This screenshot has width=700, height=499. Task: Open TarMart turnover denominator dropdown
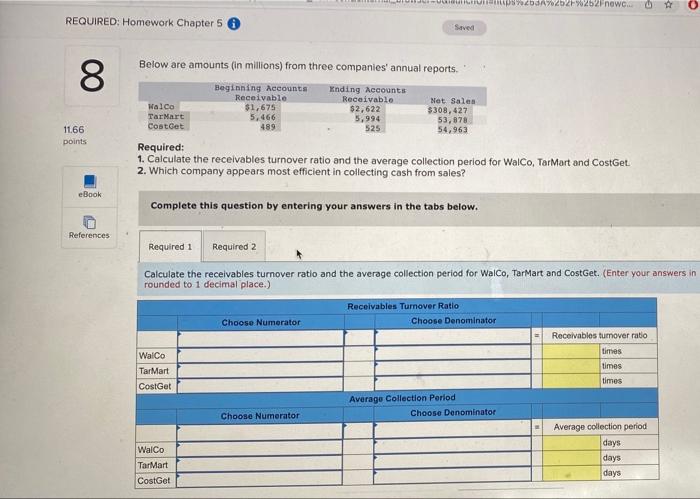(453, 367)
